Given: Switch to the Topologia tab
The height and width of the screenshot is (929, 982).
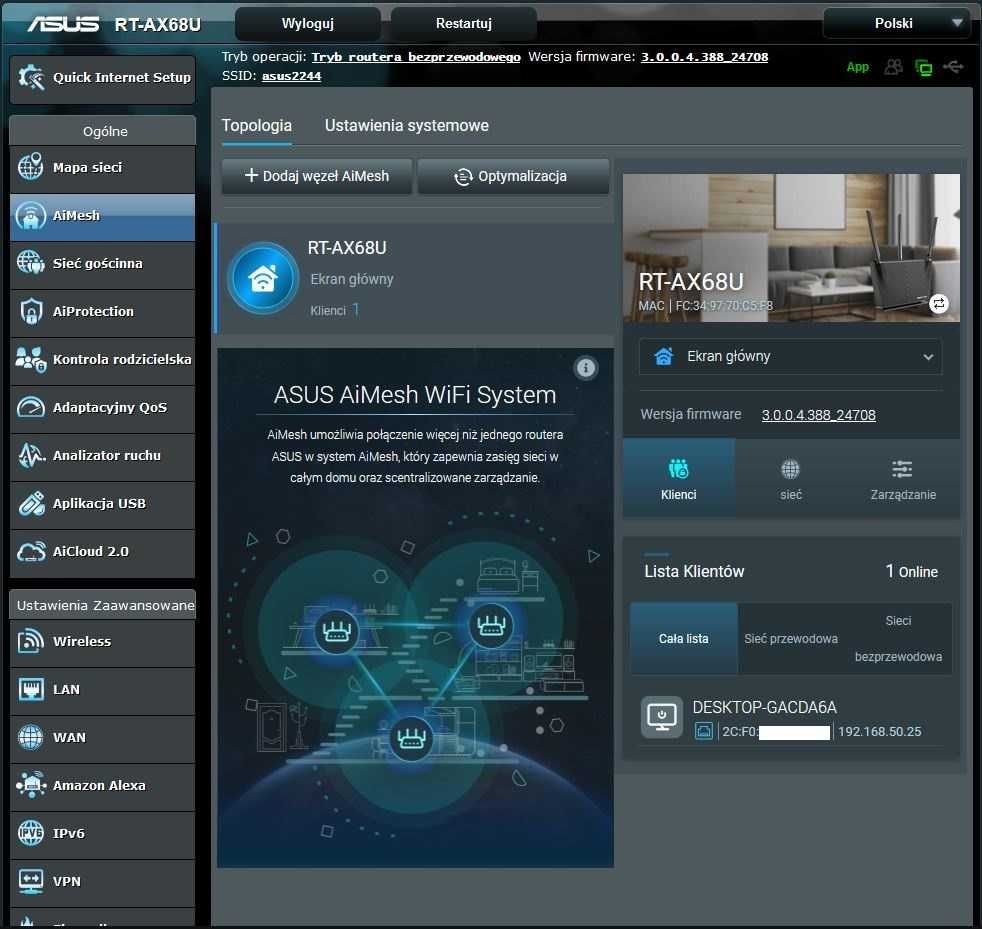Looking at the screenshot, I should click(x=257, y=125).
